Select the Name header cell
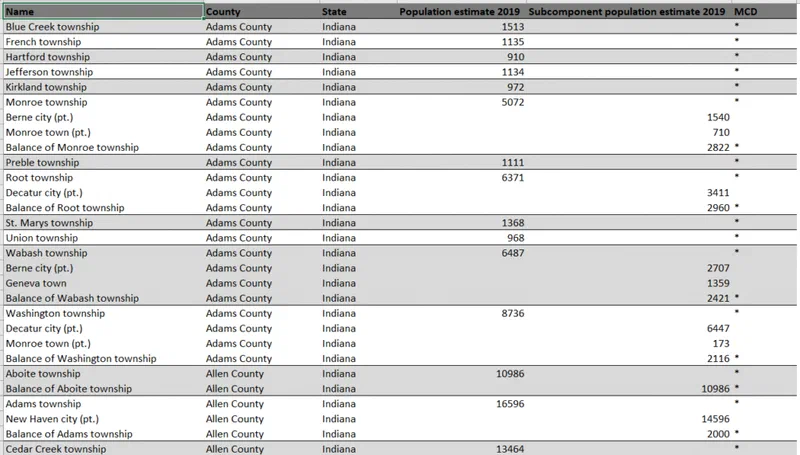800x455 pixels. tap(104, 11)
